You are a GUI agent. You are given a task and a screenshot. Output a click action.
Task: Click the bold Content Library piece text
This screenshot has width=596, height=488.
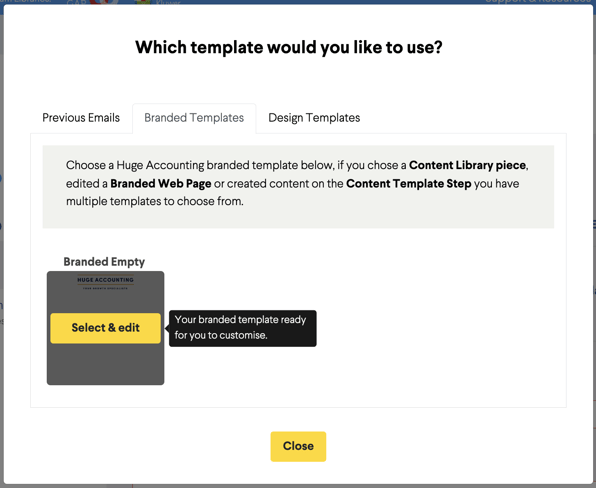point(467,165)
